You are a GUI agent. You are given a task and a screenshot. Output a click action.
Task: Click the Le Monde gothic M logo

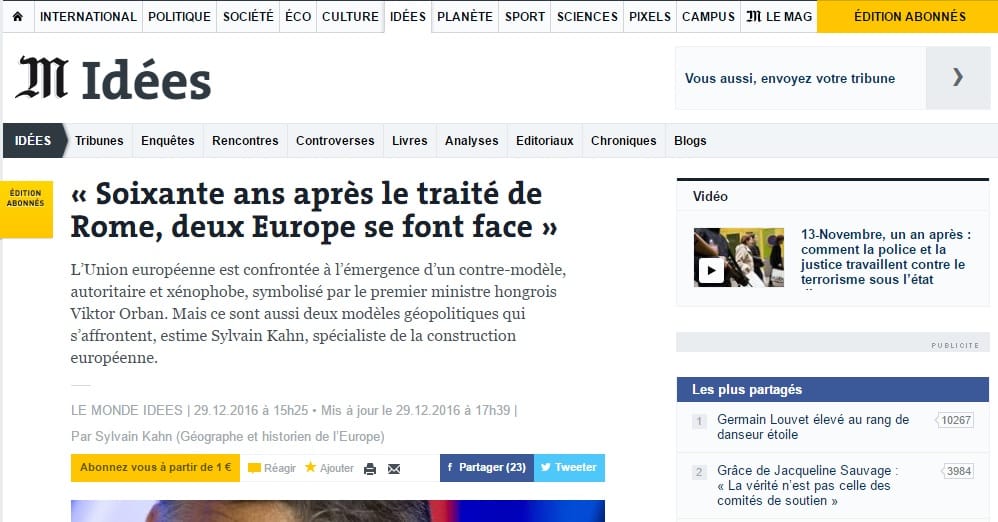(42, 78)
